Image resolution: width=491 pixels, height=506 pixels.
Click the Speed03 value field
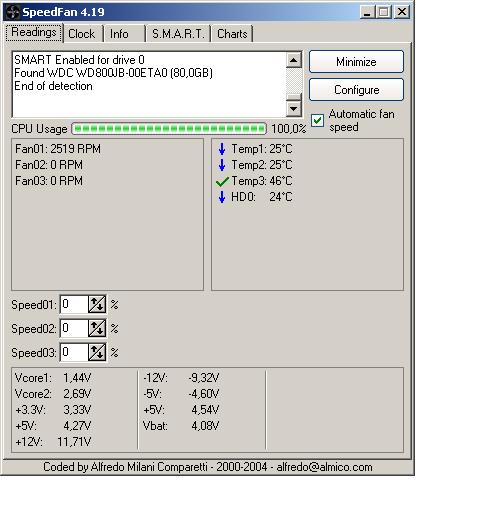pos(74,352)
